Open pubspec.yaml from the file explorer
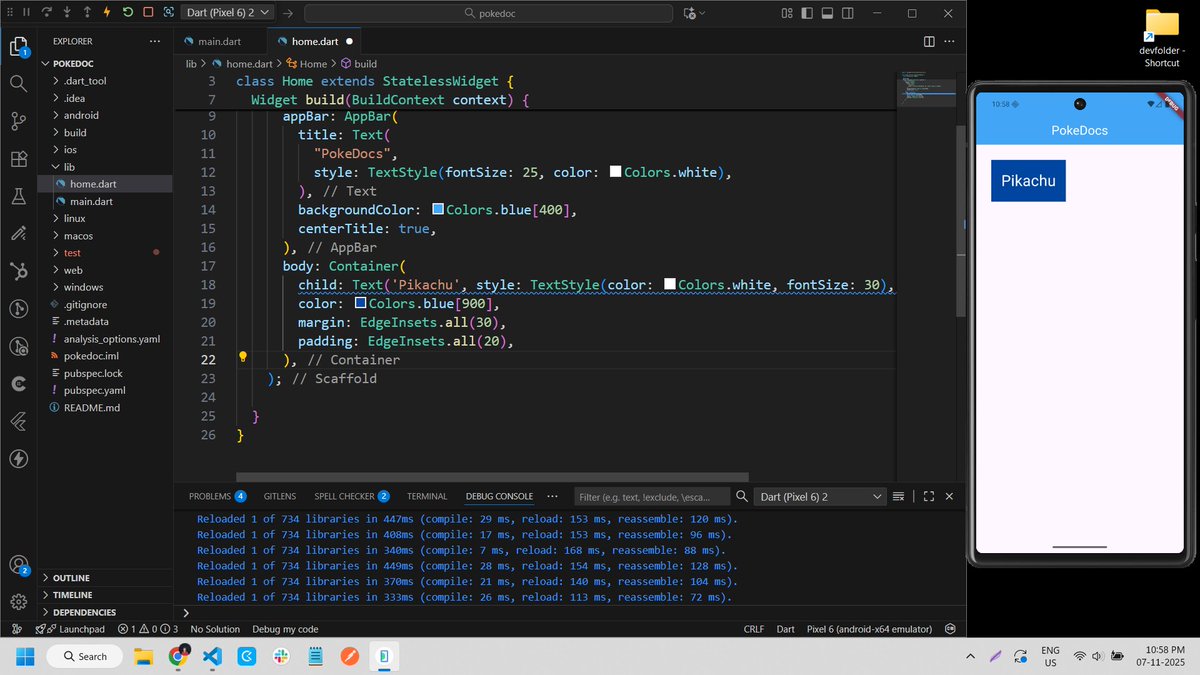 click(94, 390)
